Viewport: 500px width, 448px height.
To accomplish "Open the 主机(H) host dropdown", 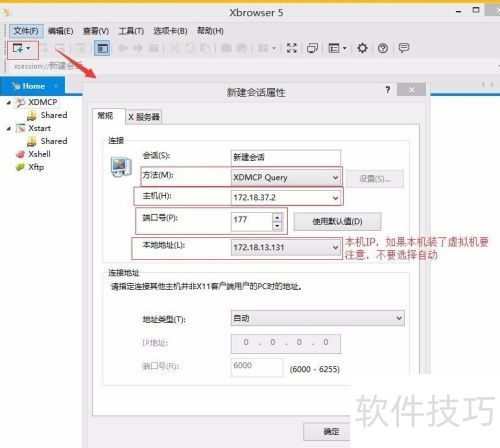I will (x=286, y=198).
